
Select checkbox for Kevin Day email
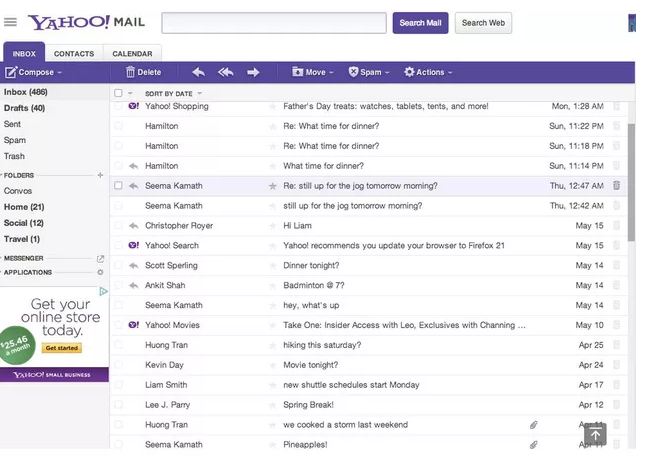pos(118,365)
